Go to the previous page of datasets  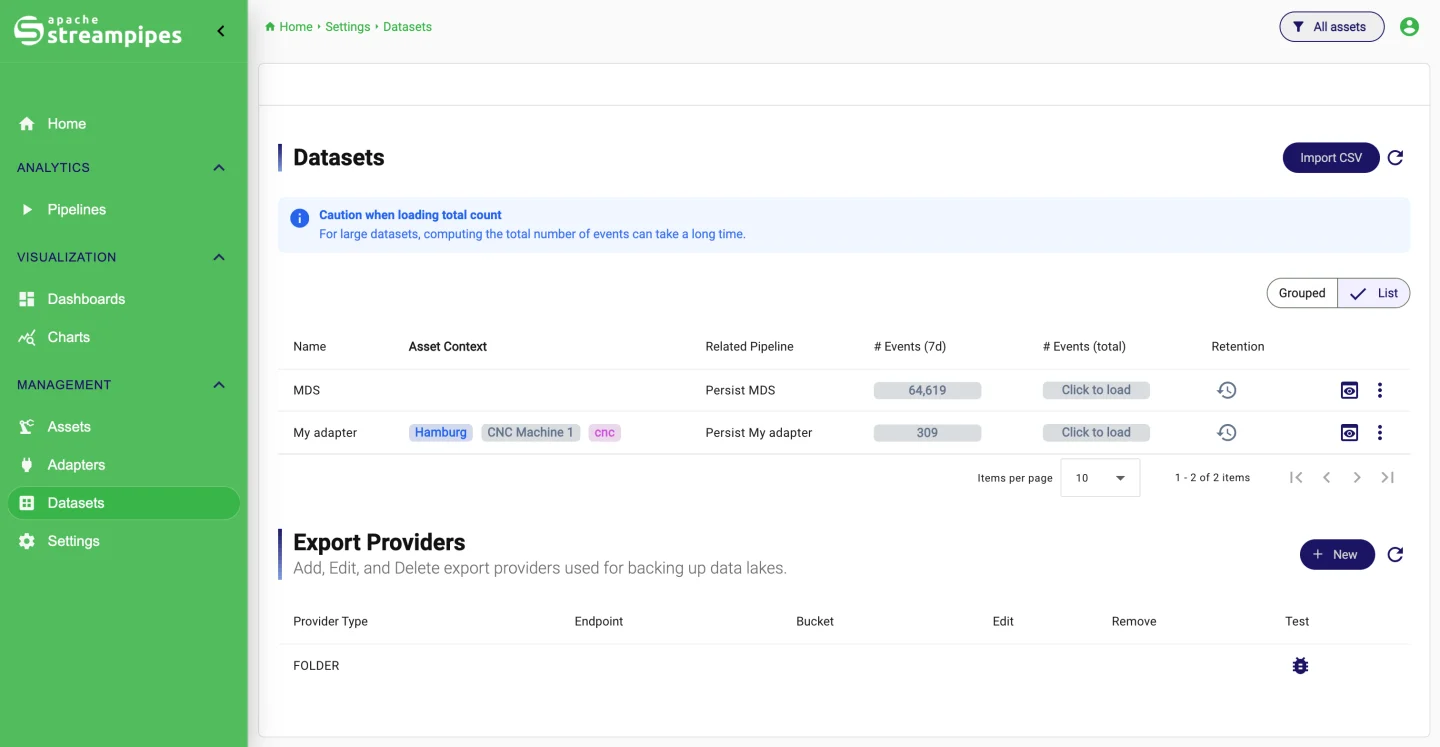point(1327,478)
